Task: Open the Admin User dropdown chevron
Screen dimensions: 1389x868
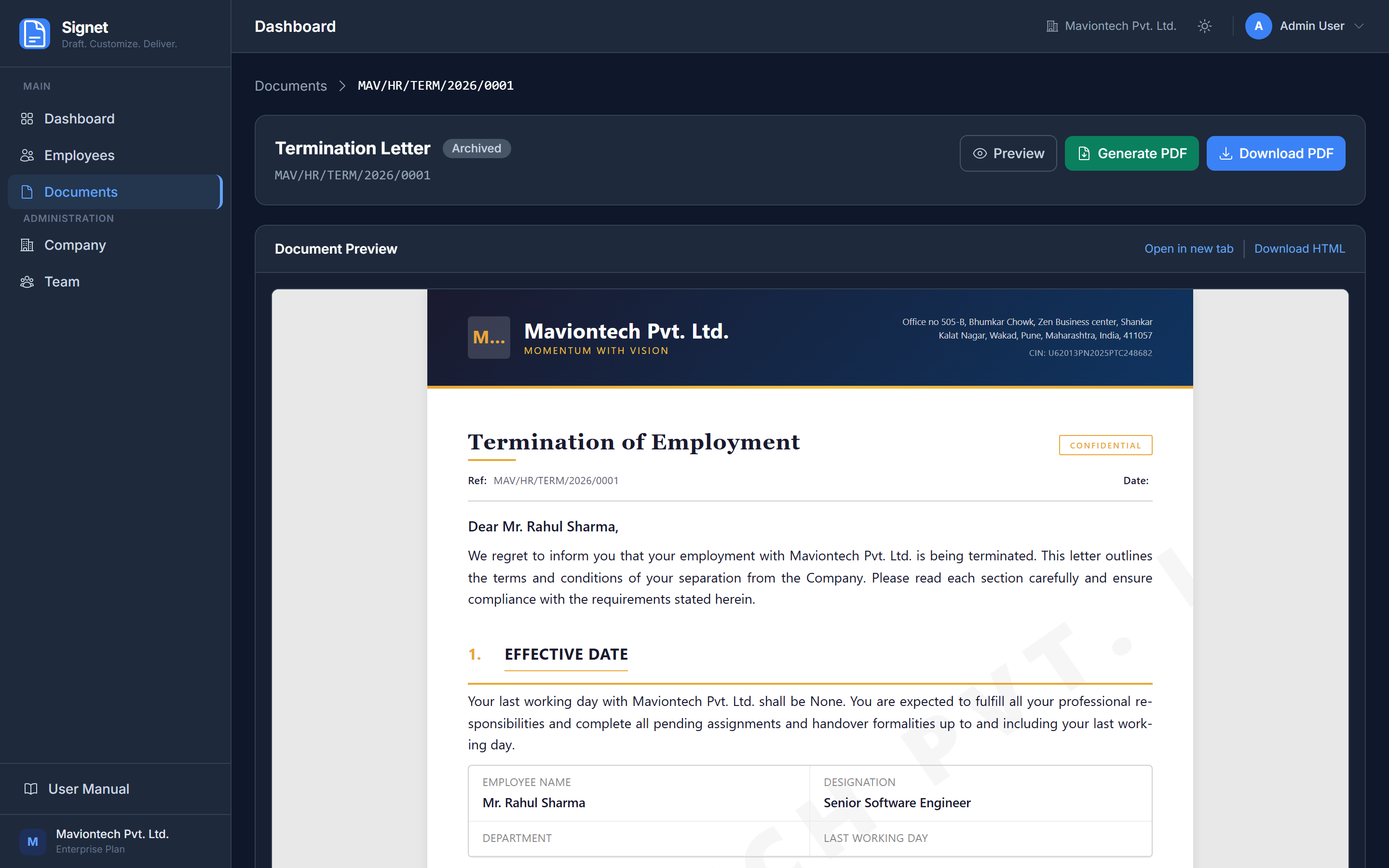Action: pos(1359,26)
